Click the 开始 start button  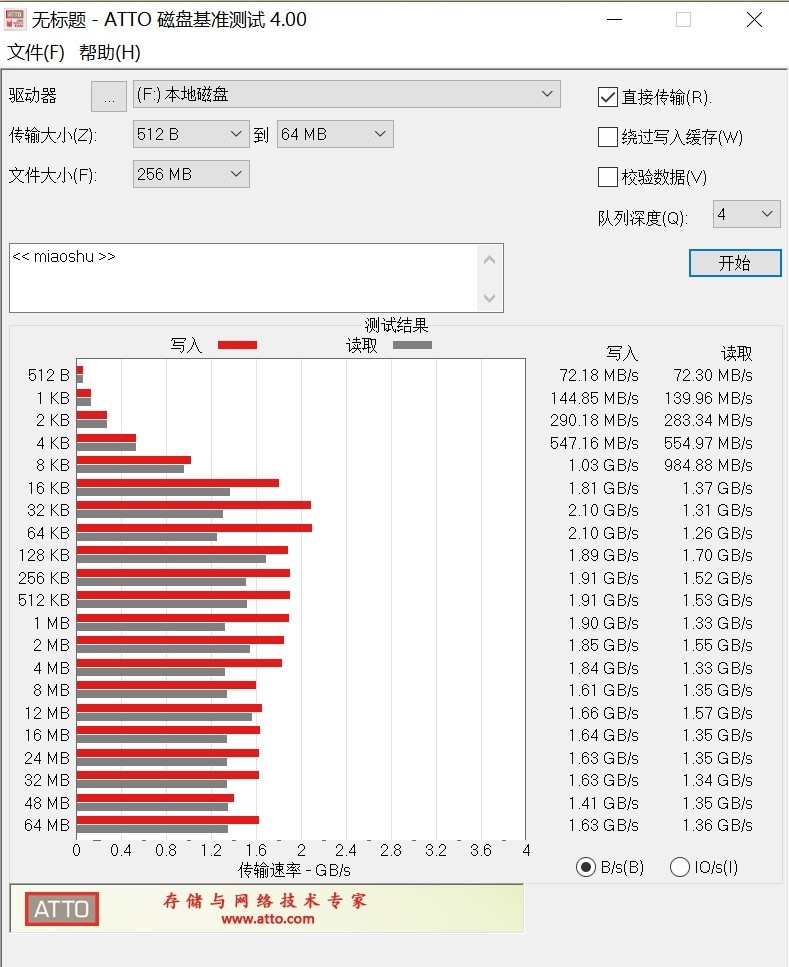pos(735,263)
